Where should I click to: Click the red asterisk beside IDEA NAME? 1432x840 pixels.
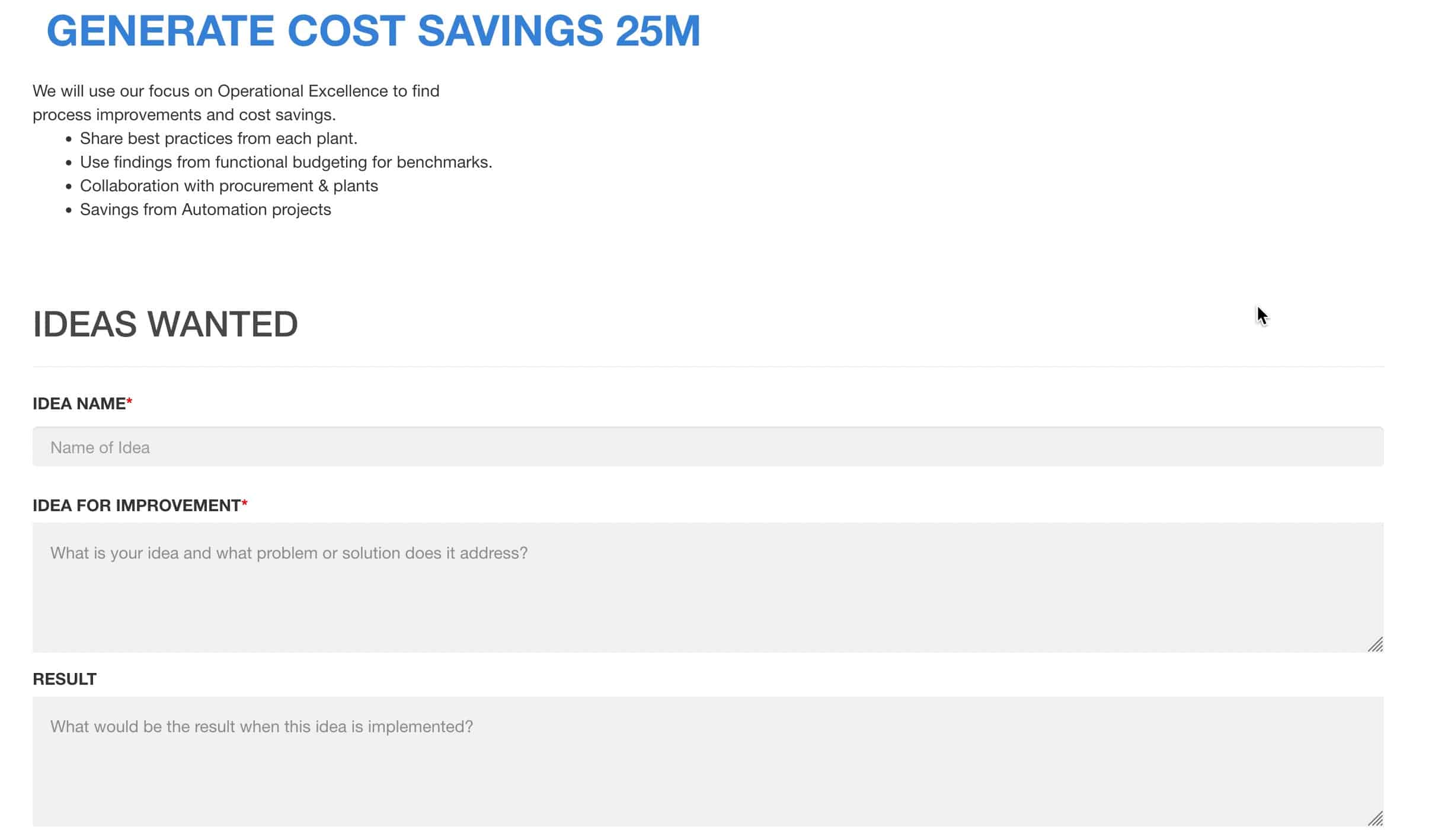[129, 402]
